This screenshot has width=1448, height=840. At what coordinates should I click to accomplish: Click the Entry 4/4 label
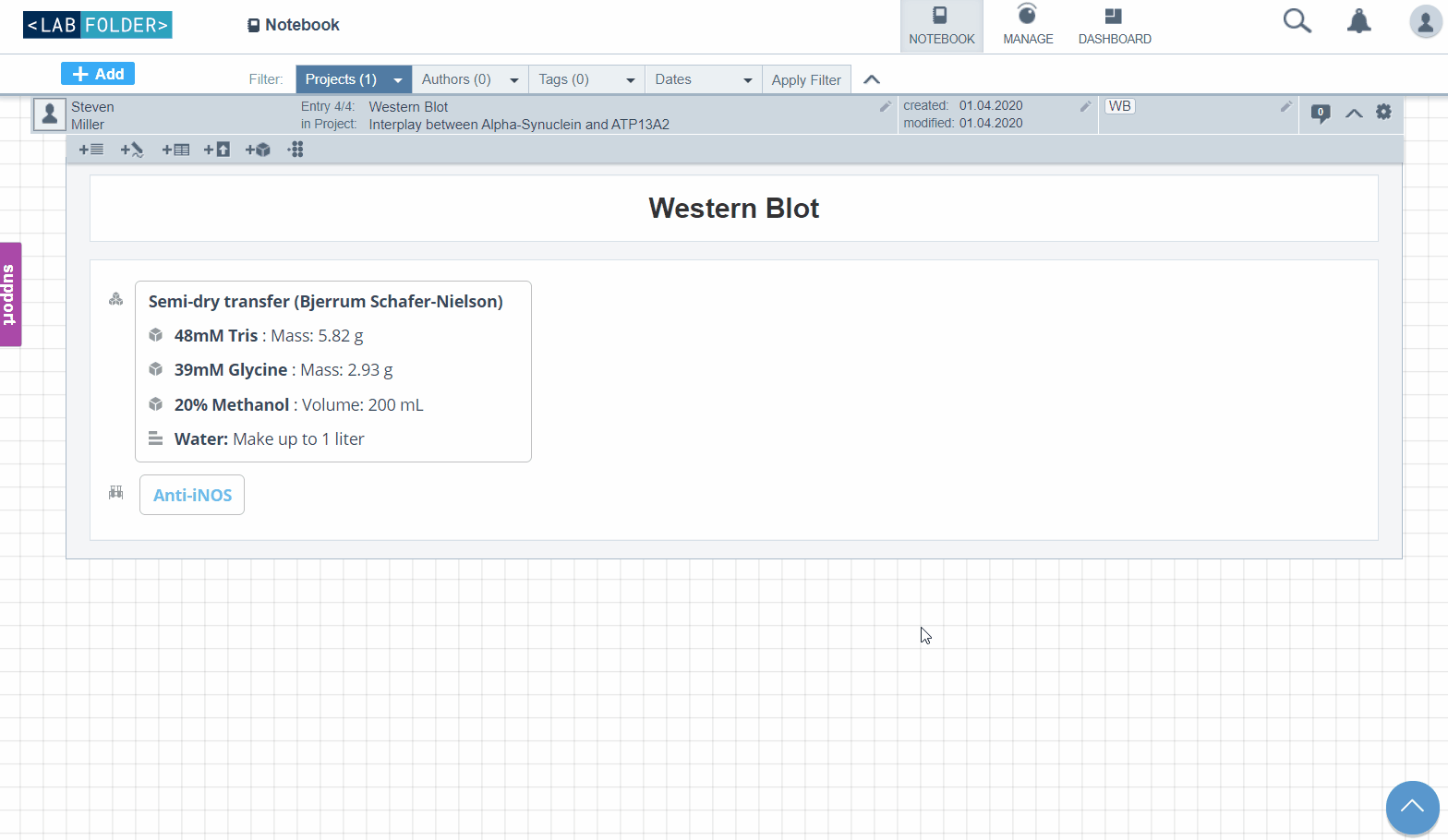328,107
